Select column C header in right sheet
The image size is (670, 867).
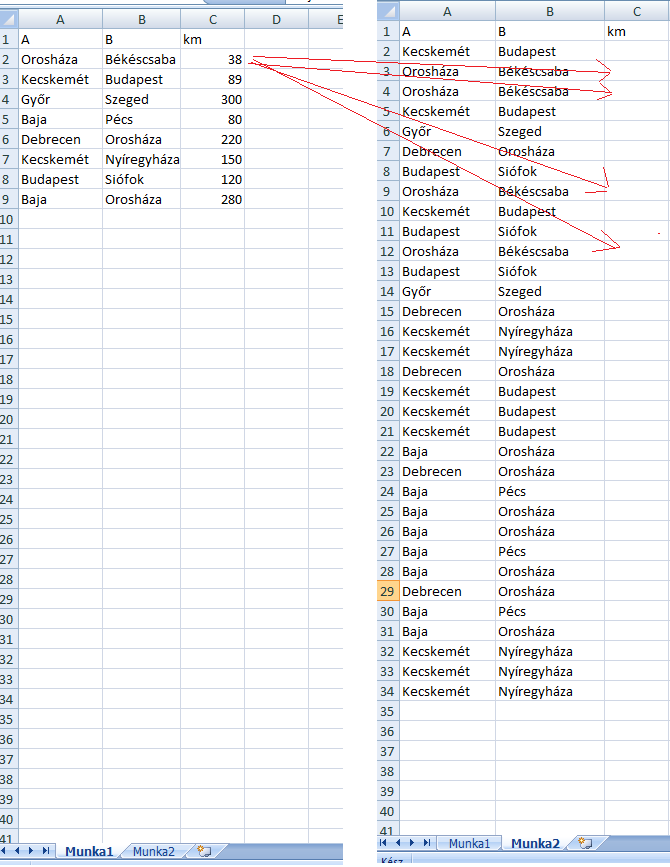coord(637,12)
